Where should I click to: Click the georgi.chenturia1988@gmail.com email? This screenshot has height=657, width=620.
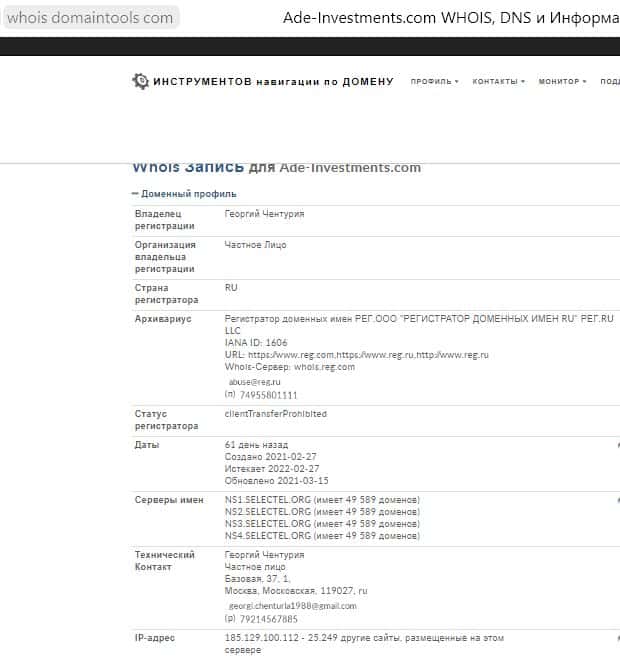pos(293,606)
